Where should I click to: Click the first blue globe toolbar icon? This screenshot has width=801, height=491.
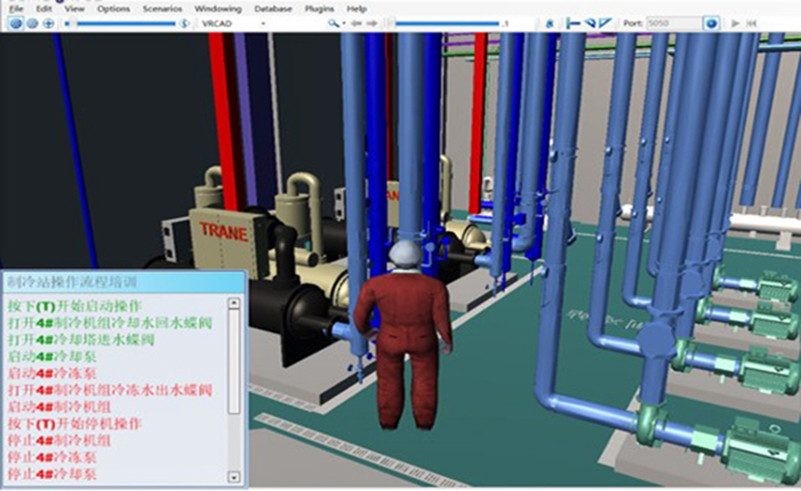[16, 22]
